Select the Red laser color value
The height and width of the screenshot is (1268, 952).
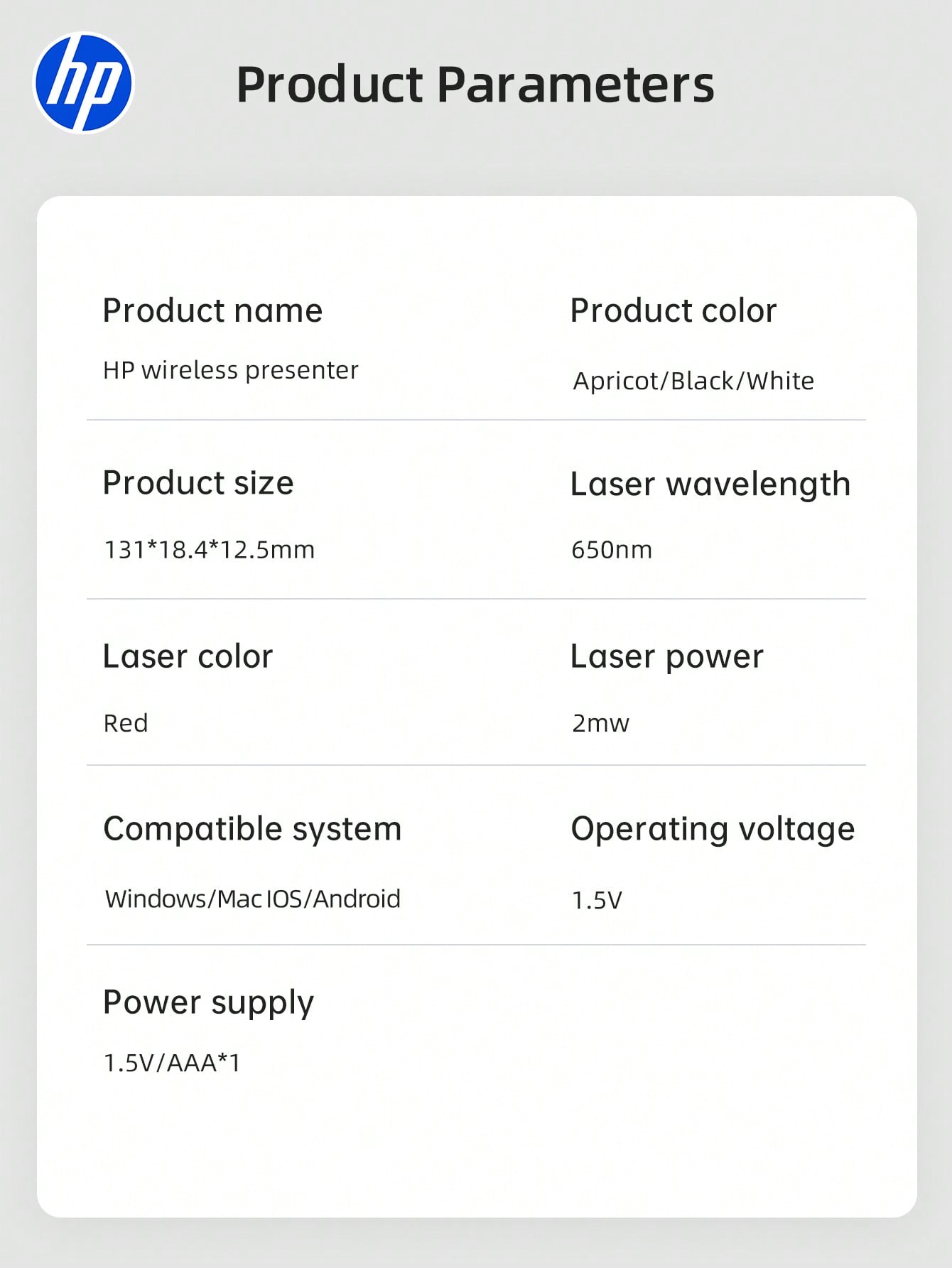tap(126, 723)
